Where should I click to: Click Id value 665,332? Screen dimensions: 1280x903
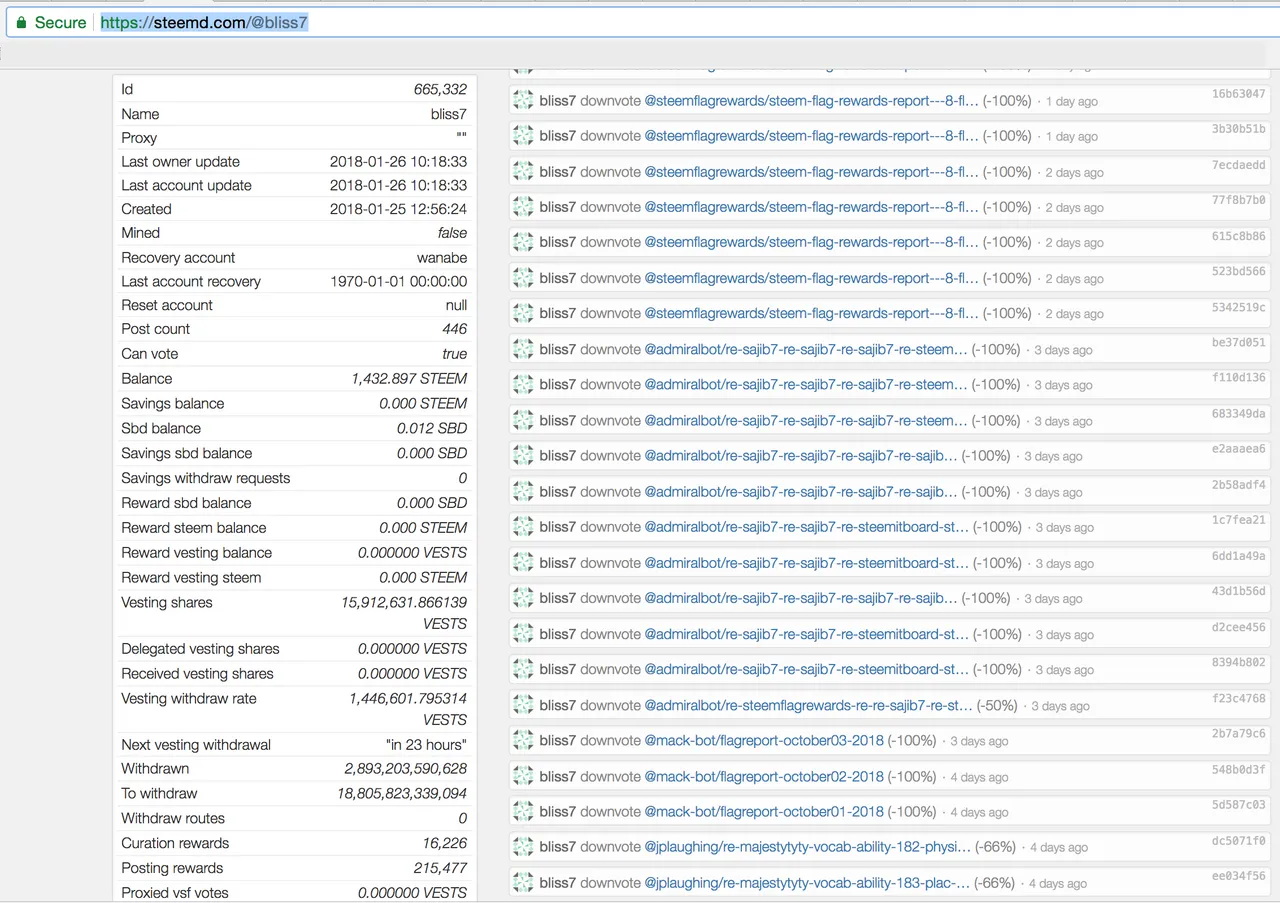point(440,89)
